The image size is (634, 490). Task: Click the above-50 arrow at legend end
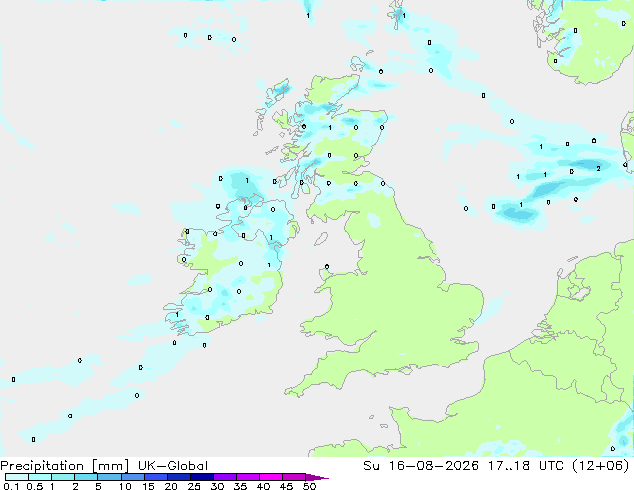317,477
